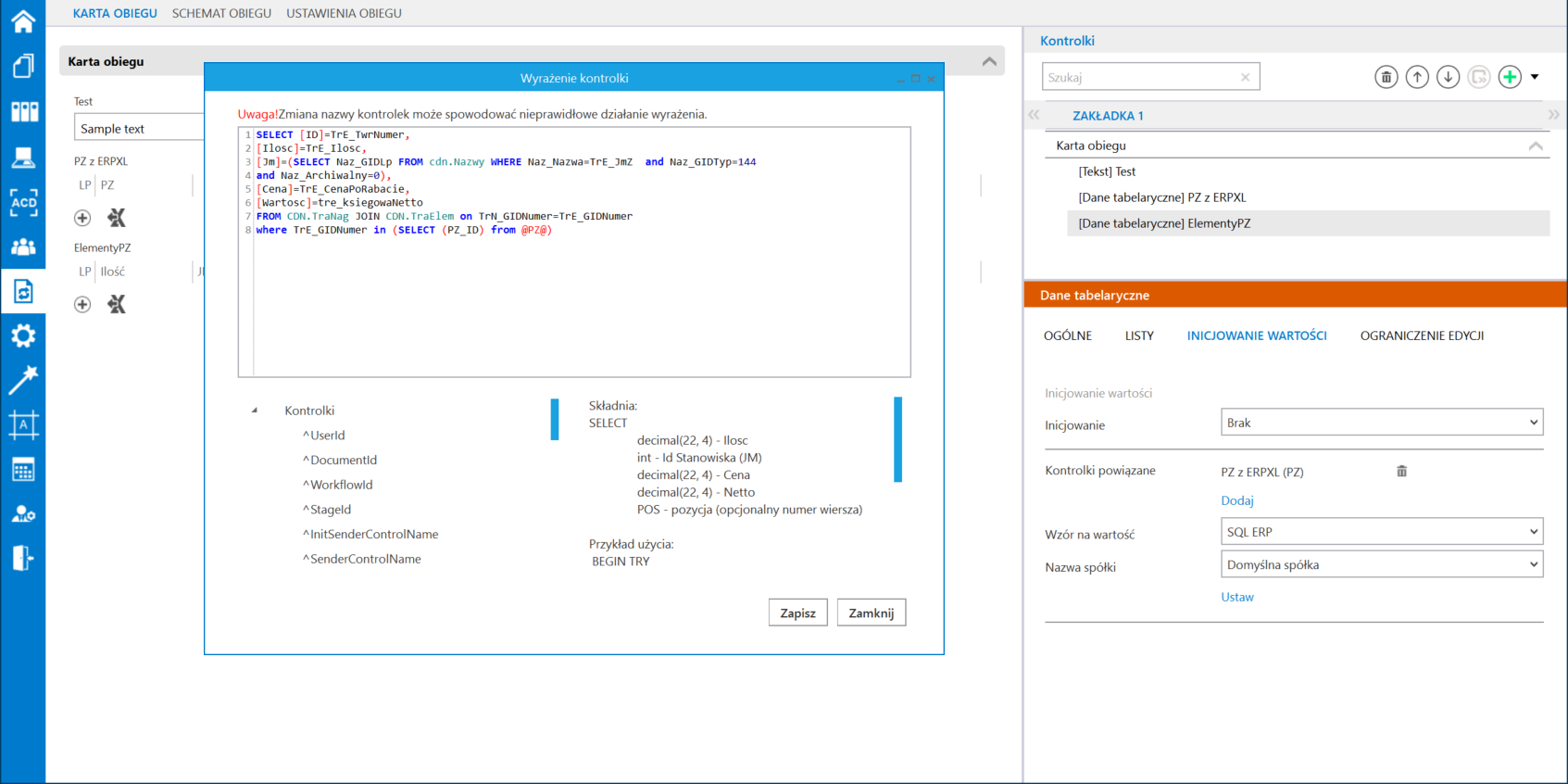Add a control with the green plus icon
This screenshot has height=784, width=1568.
tap(1510, 77)
